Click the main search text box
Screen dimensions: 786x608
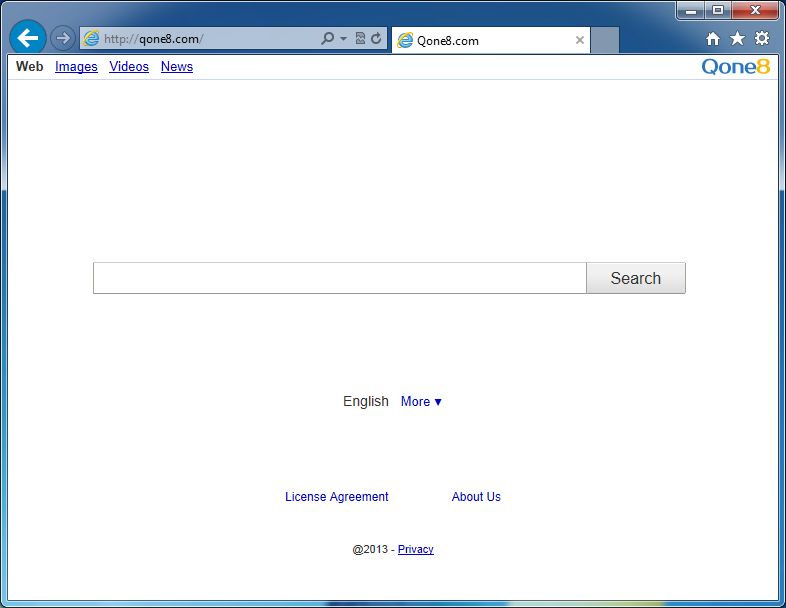click(340, 278)
